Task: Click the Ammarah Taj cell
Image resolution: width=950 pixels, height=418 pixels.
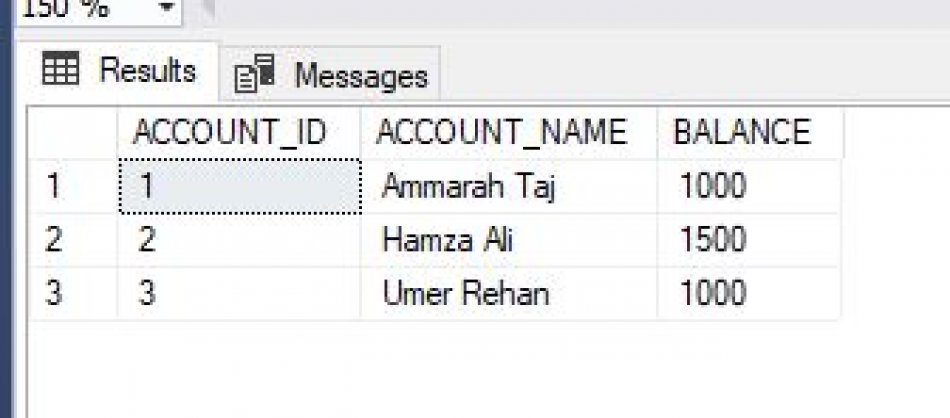Action: click(508, 186)
